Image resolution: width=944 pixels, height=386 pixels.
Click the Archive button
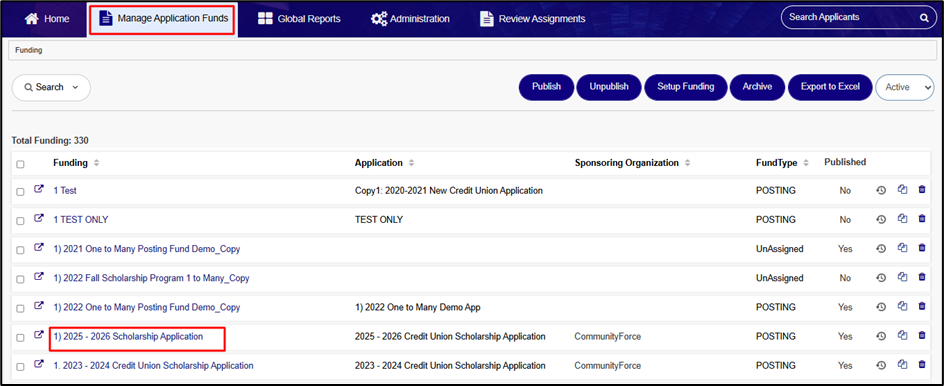[x=757, y=87]
